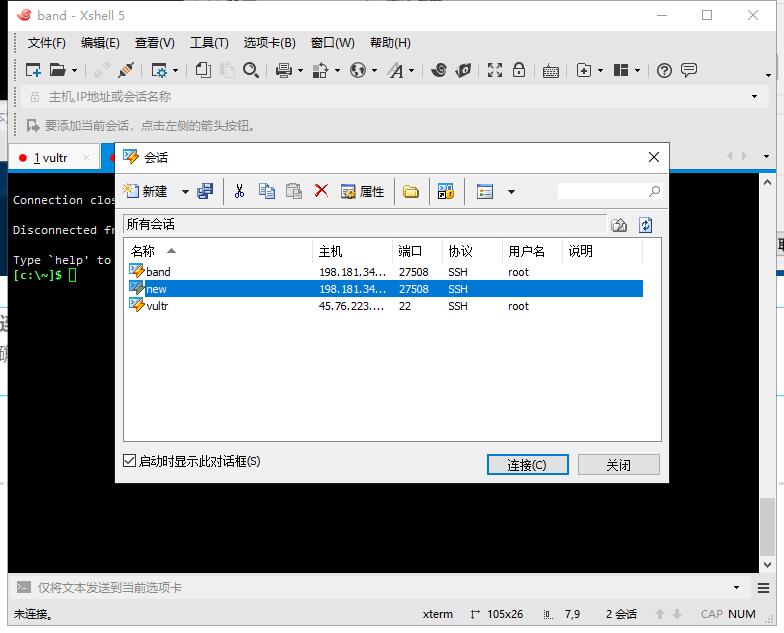This screenshot has height=633, width=784.
Task: Click the keyboard mapping icon
Action: pyautogui.click(x=550, y=71)
